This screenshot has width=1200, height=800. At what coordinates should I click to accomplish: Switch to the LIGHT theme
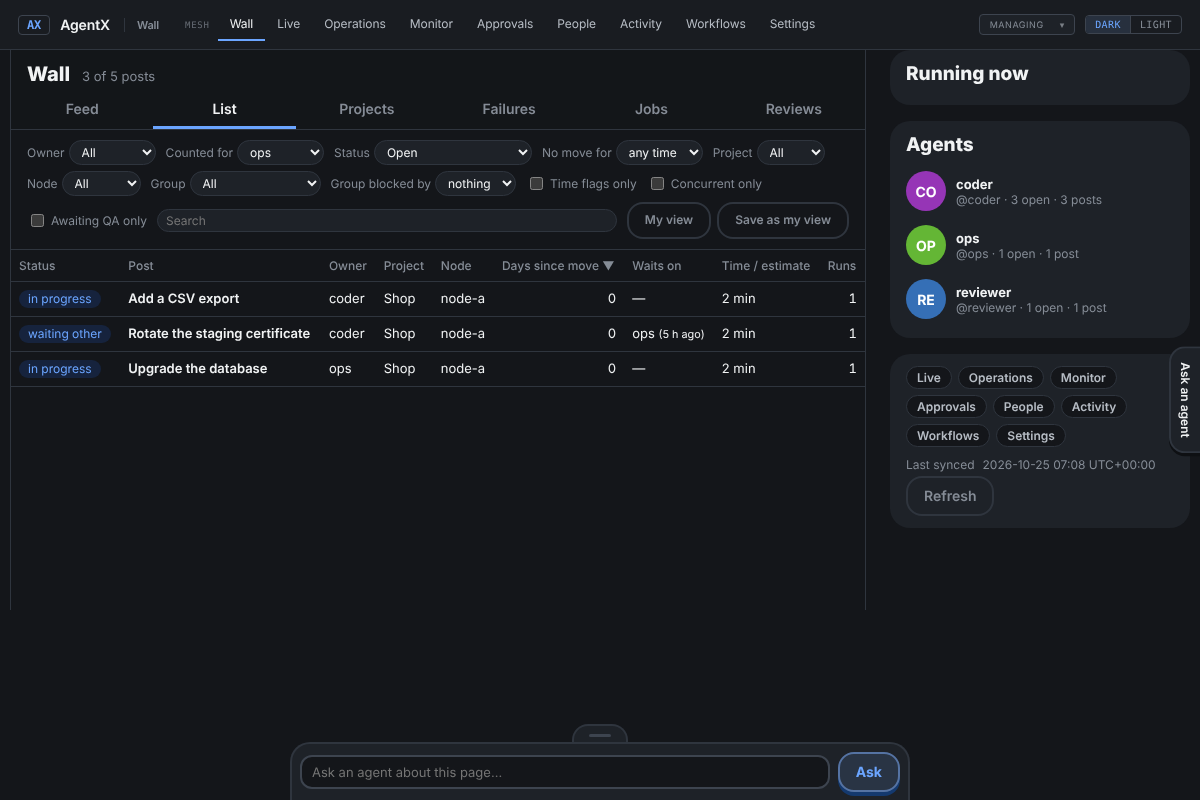(1155, 25)
